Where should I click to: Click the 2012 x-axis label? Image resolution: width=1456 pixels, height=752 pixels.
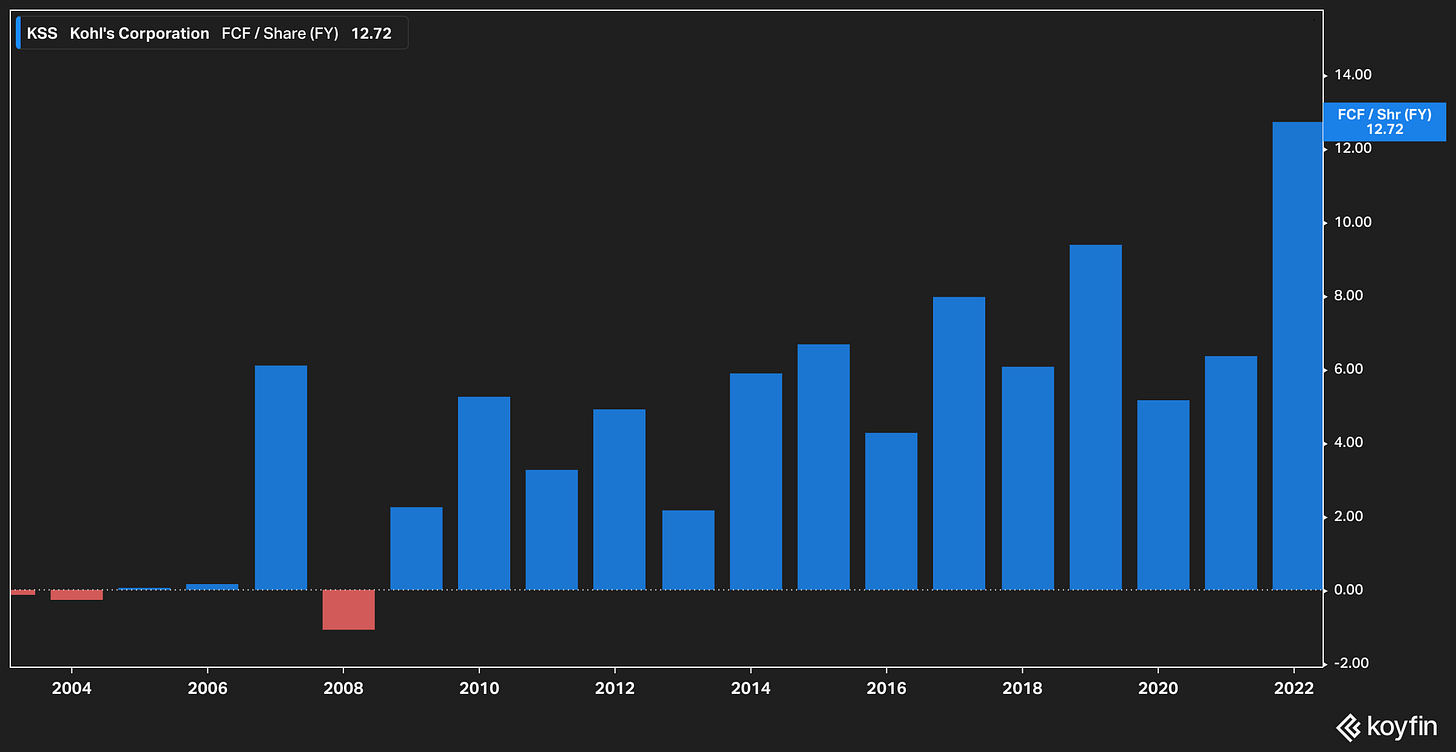pyautogui.click(x=614, y=689)
